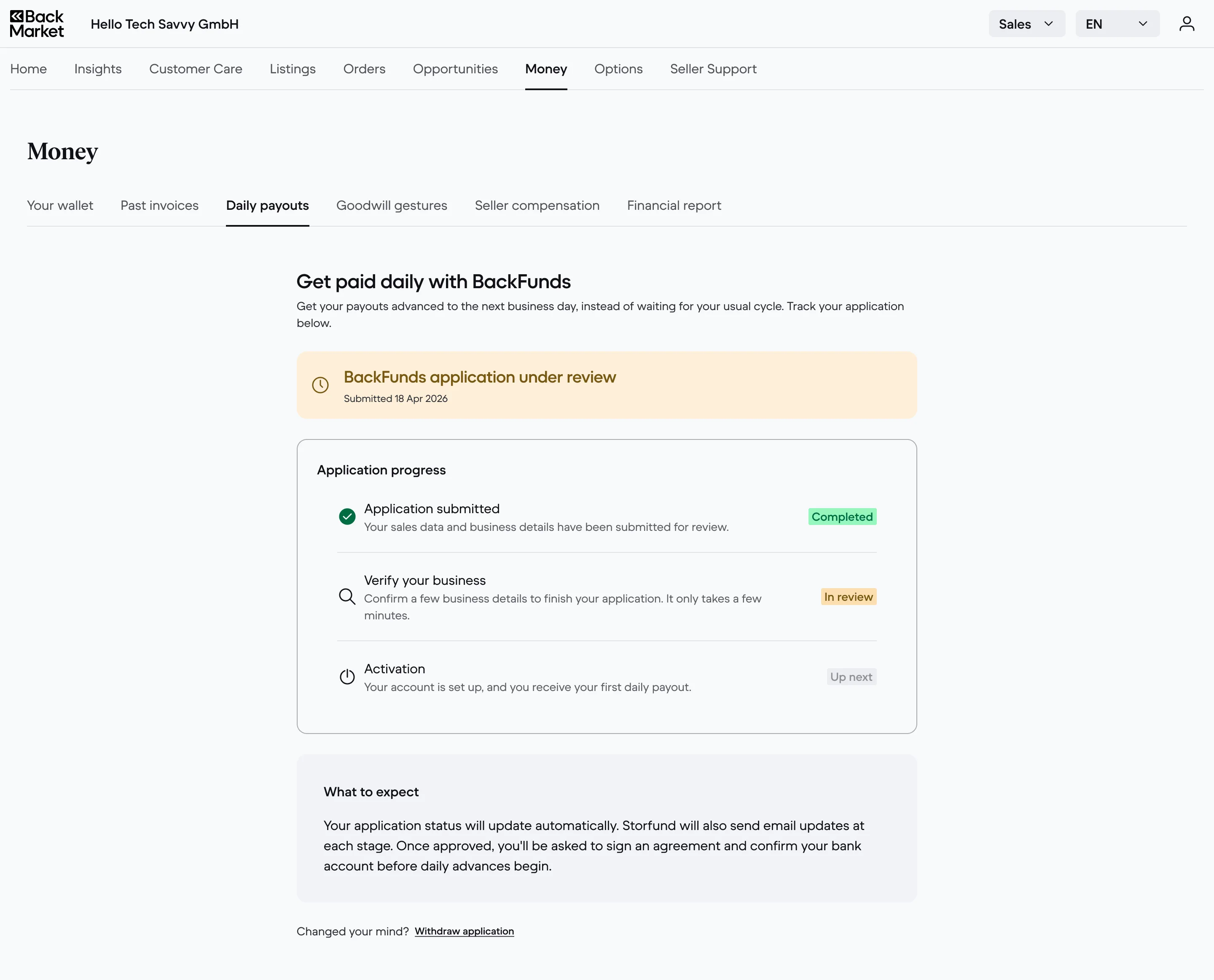The width and height of the screenshot is (1214, 980).
Task: Click the Get paid daily with BackFunds heading
Action: pyautogui.click(x=433, y=281)
